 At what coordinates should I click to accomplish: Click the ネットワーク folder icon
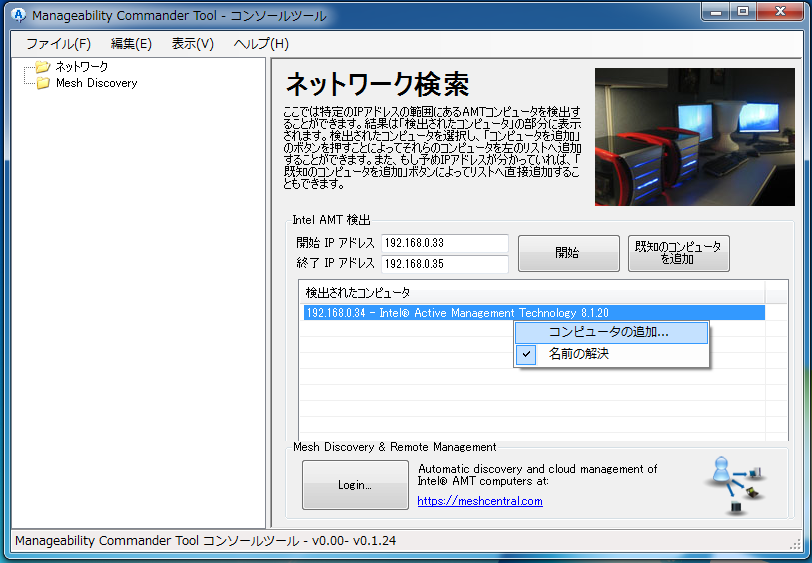pyautogui.click(x=42, y=67)
